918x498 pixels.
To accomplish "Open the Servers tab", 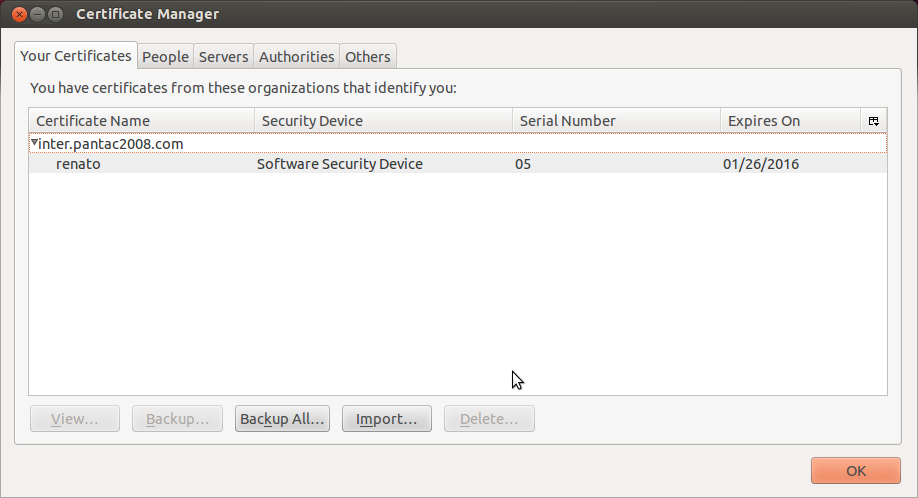I will (x=223, y=57).
